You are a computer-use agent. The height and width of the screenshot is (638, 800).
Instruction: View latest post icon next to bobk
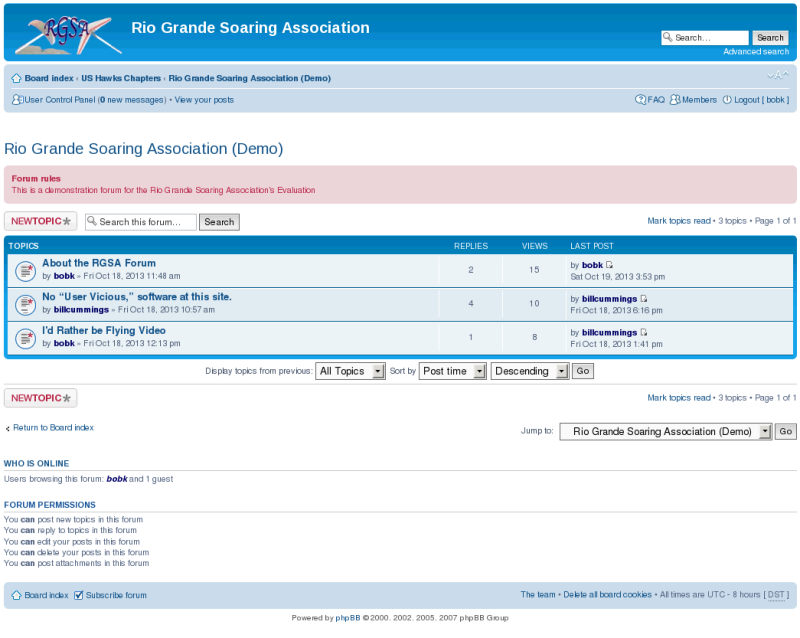pyautogui.click(x=609, y=265)
